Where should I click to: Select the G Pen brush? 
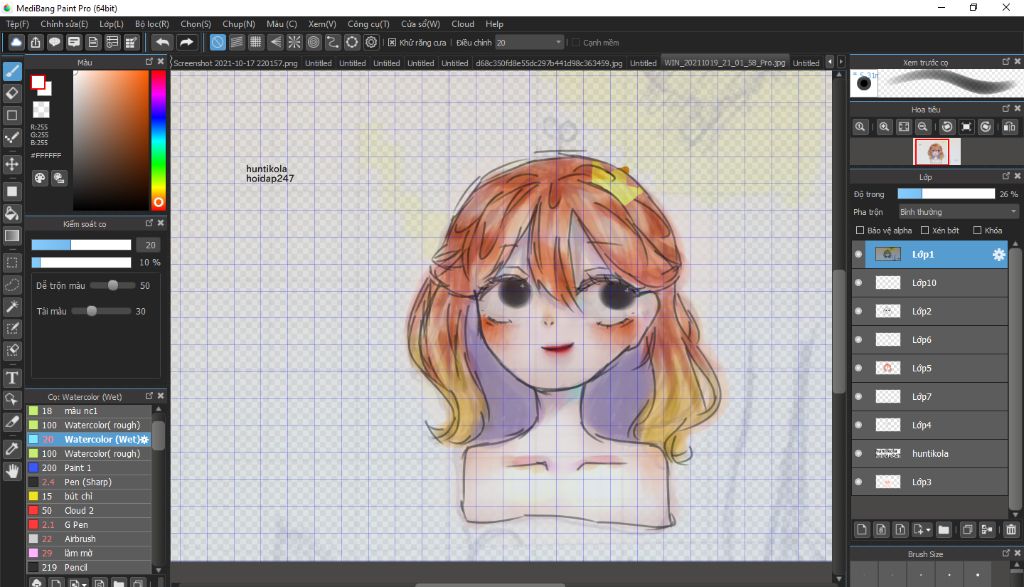pyautogui.click(x=89, y=524)
